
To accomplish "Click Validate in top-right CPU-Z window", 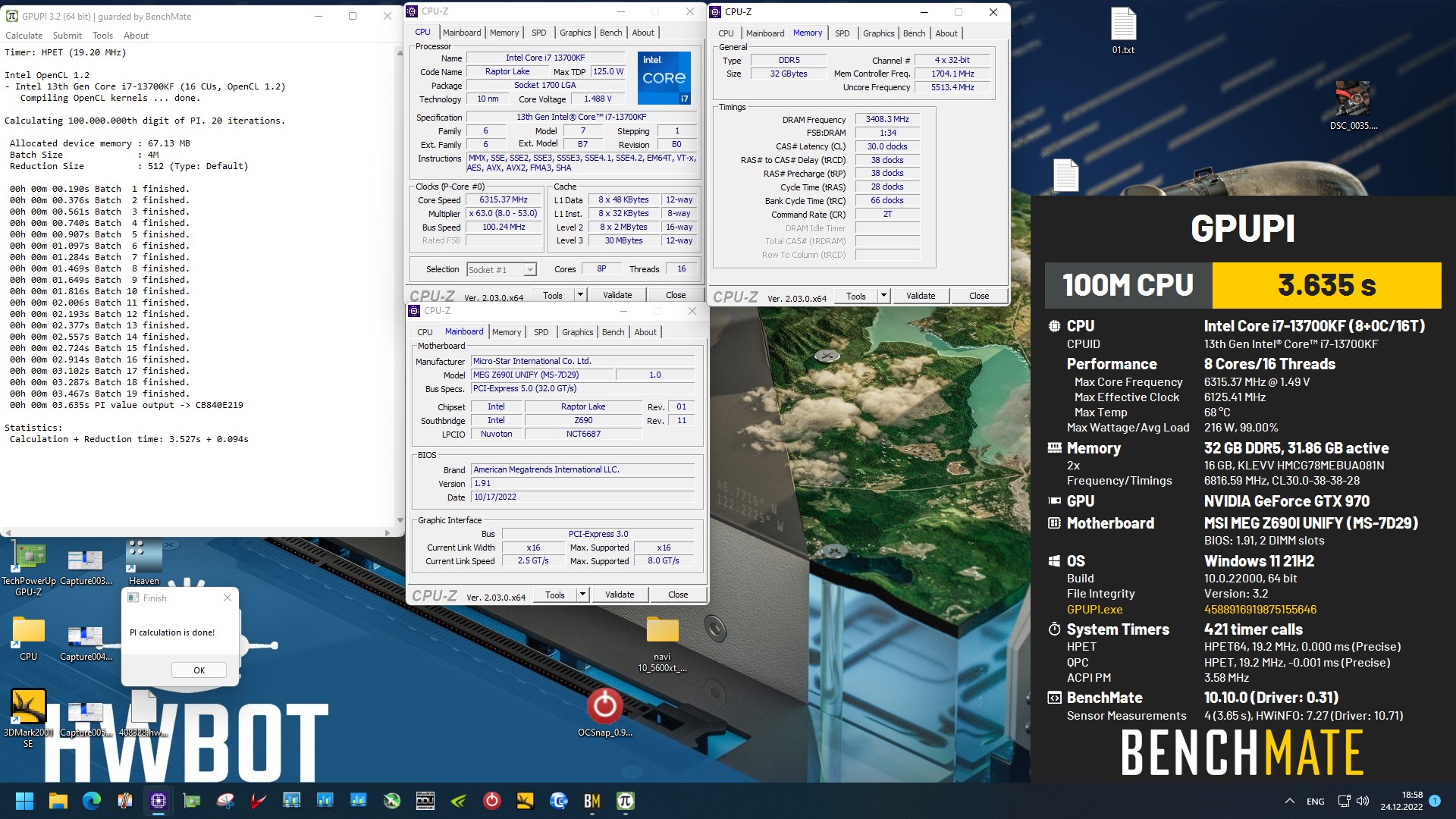I will coord(921,296).
